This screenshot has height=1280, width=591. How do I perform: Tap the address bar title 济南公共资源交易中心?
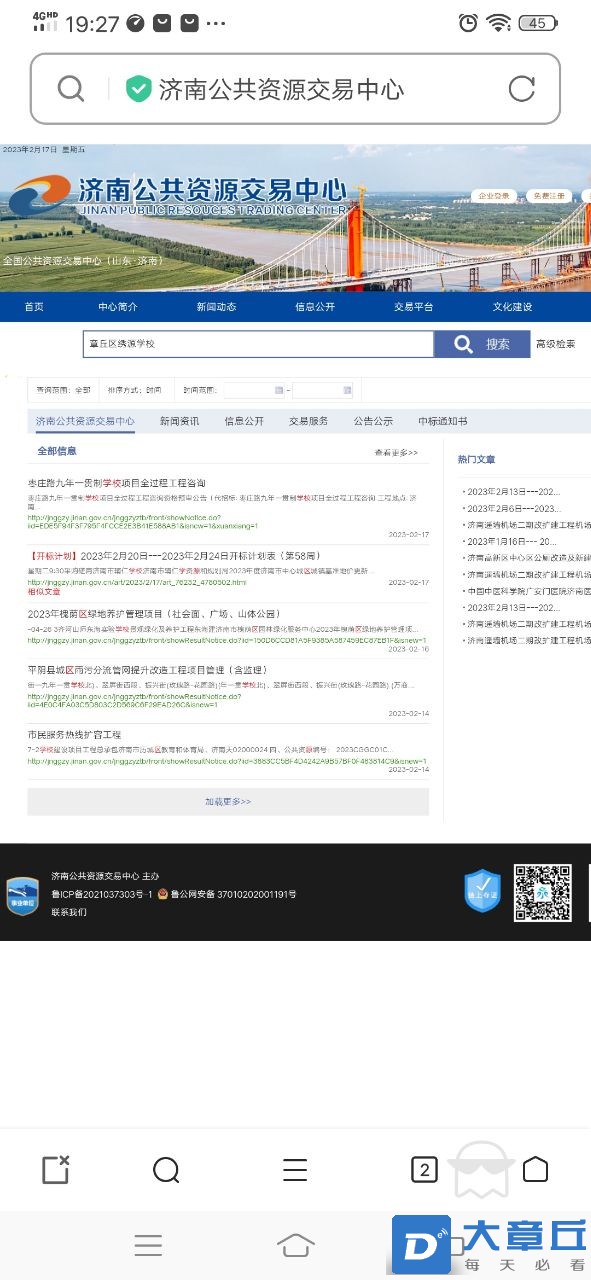point(282,89)
